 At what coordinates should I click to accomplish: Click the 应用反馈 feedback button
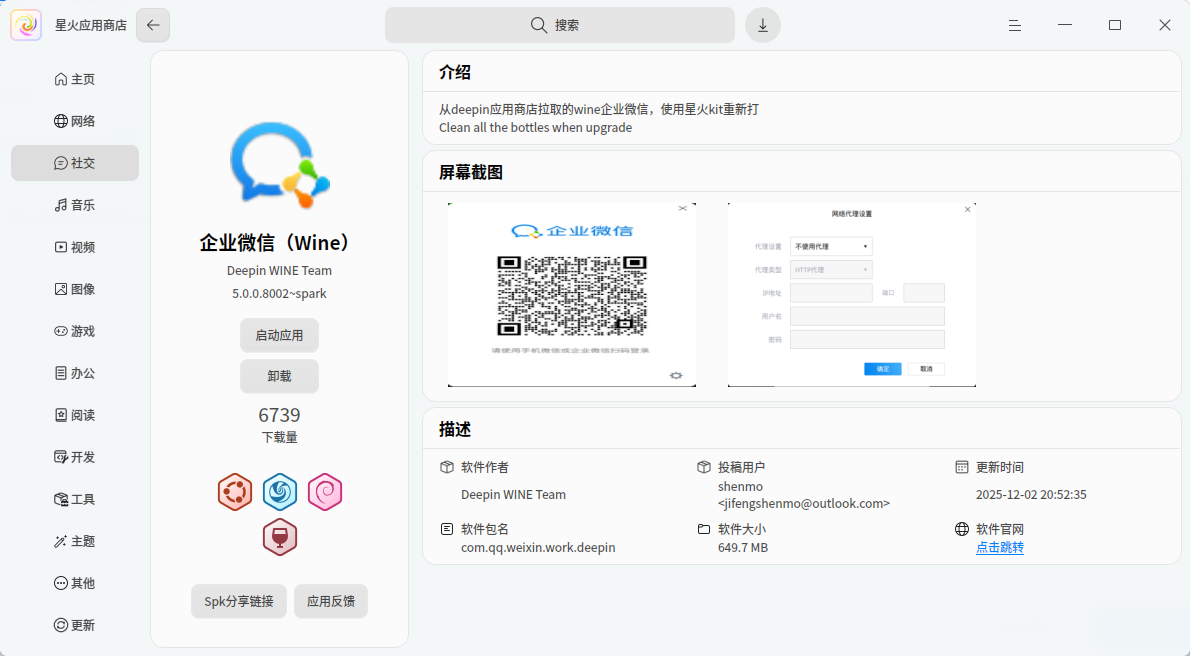click(331, 601)
